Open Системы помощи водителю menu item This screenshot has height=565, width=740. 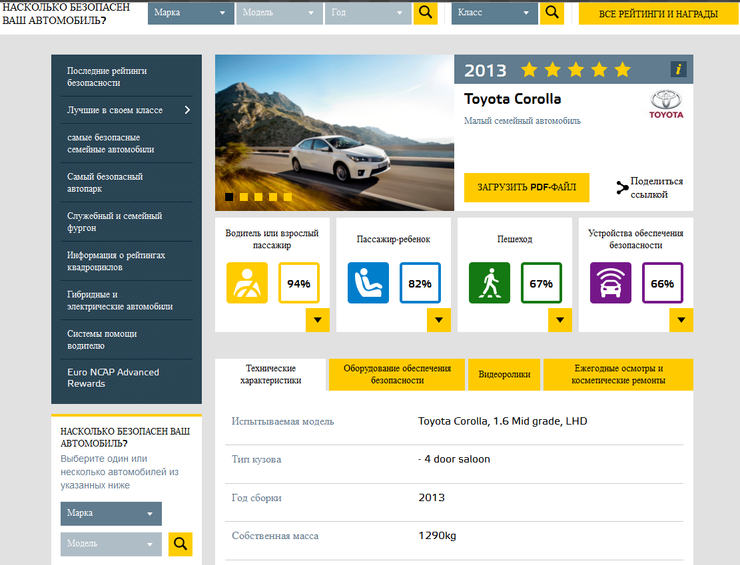(102, 339)
